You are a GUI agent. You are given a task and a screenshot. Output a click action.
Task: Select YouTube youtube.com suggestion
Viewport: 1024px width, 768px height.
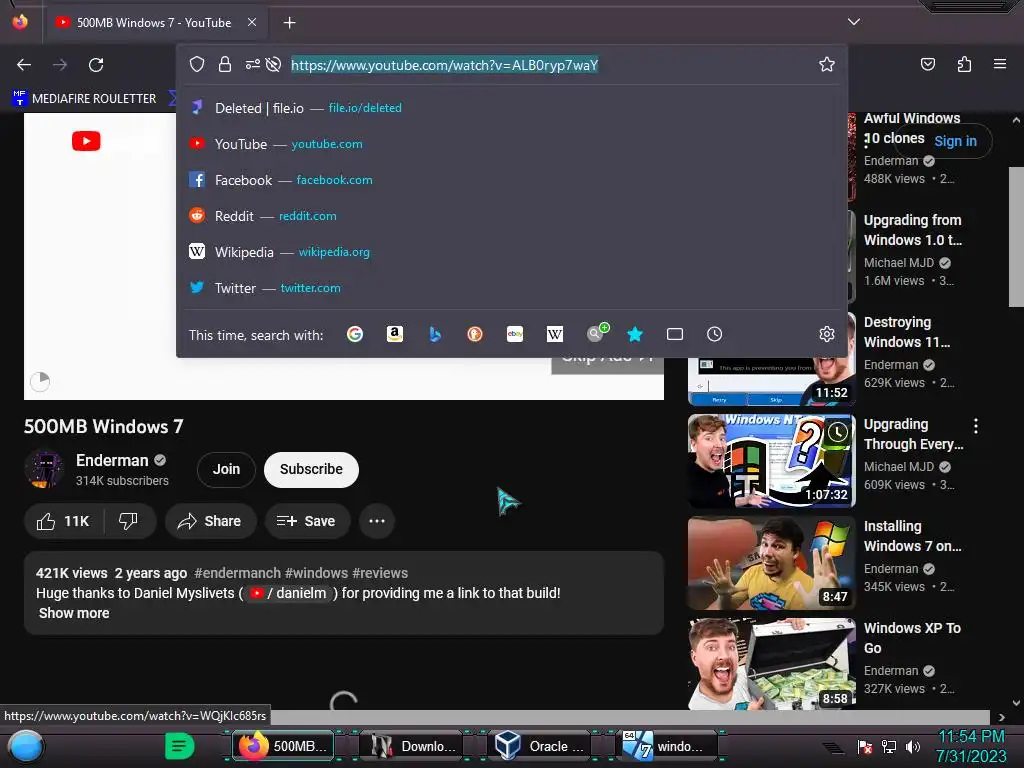point(512,144)
